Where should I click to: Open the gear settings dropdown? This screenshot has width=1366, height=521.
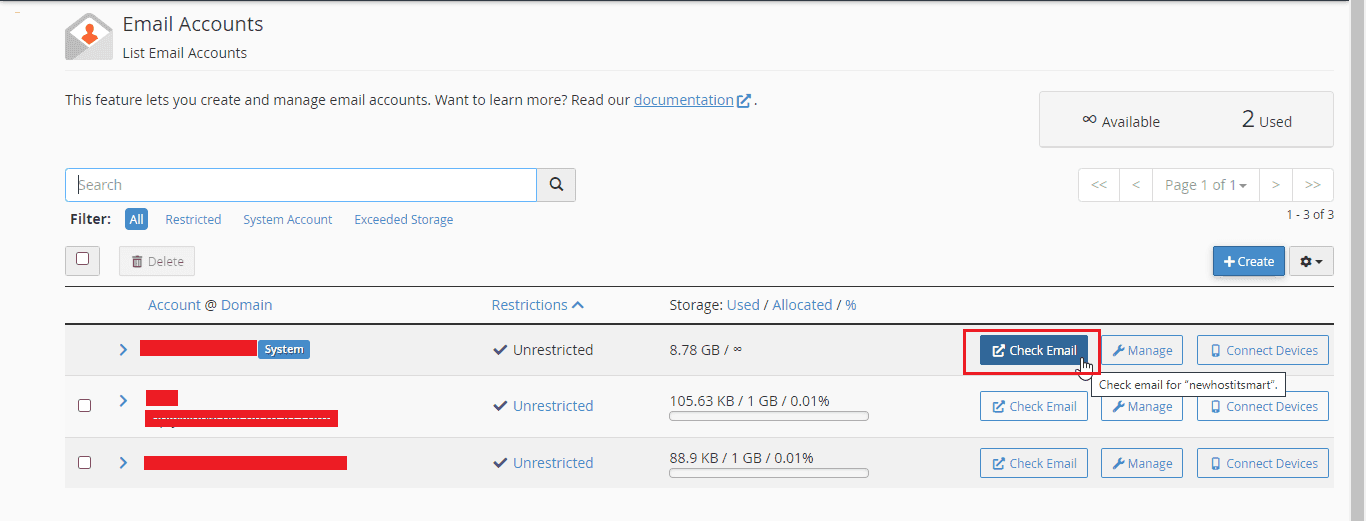pos(1311,261)
